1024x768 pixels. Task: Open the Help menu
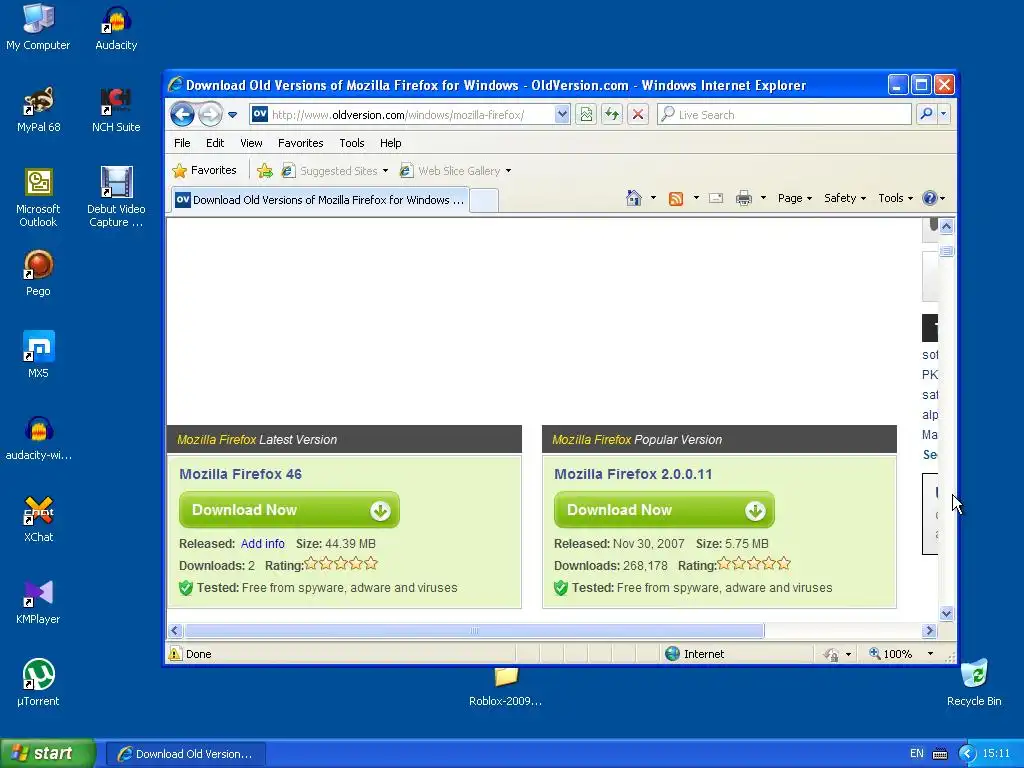coord(391,143)
